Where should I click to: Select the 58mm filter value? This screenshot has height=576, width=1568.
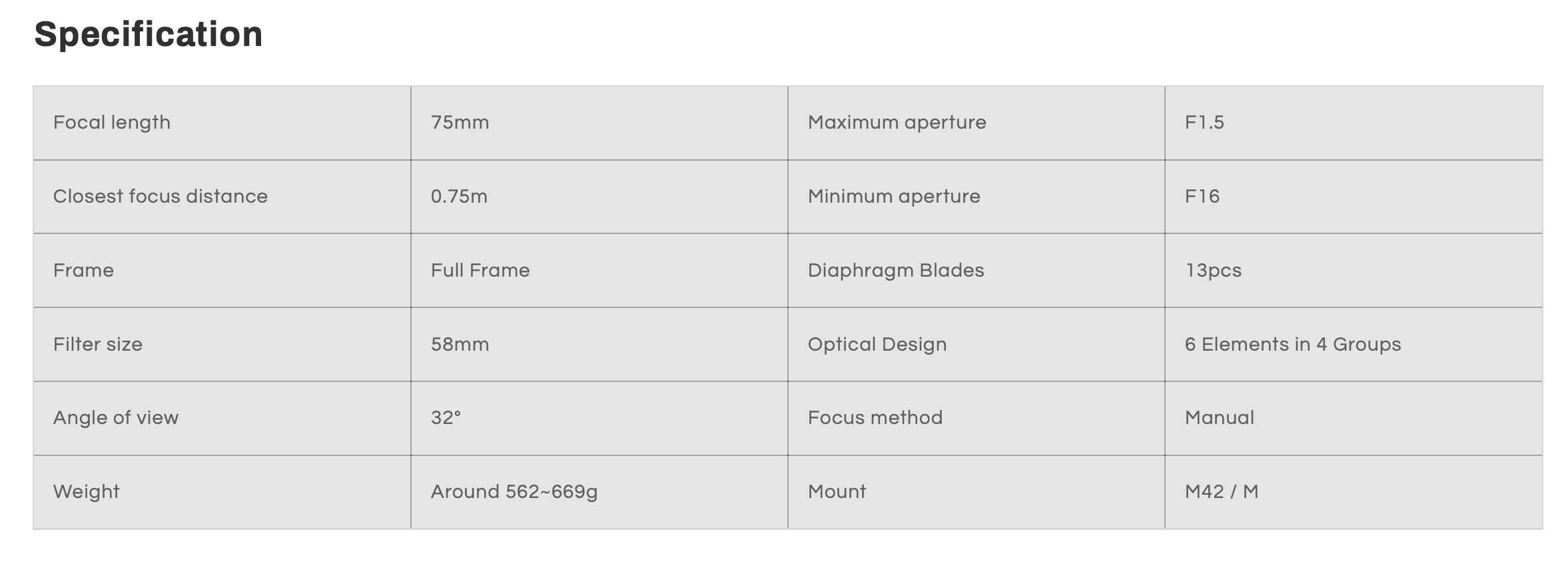coord(460,345)
